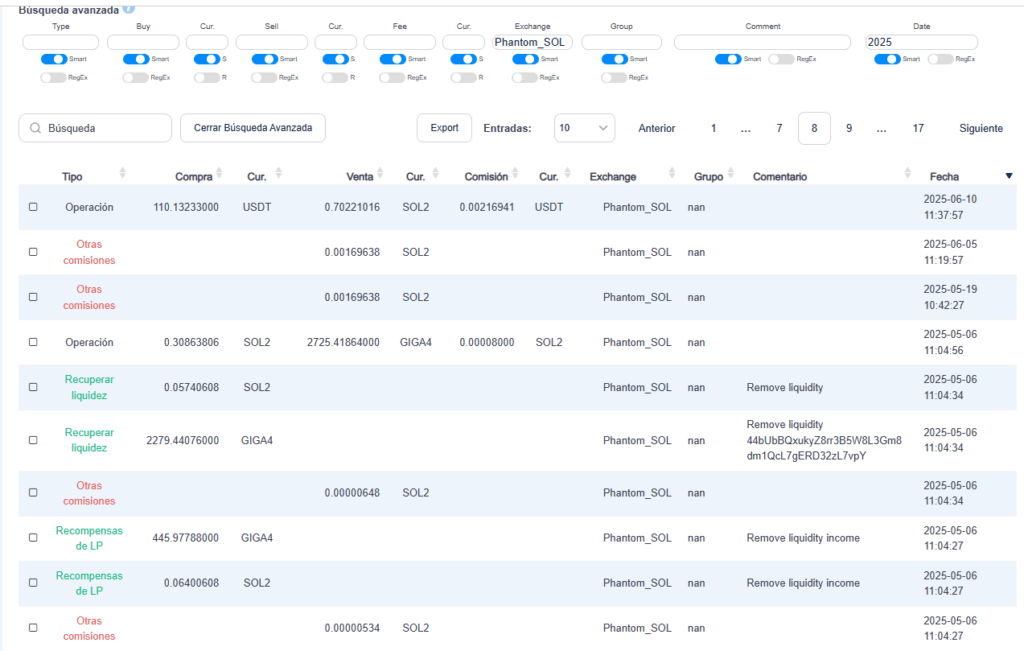Open the Entradas count dropdown
The image size is (1024, 651).
(x=584, y=128)
